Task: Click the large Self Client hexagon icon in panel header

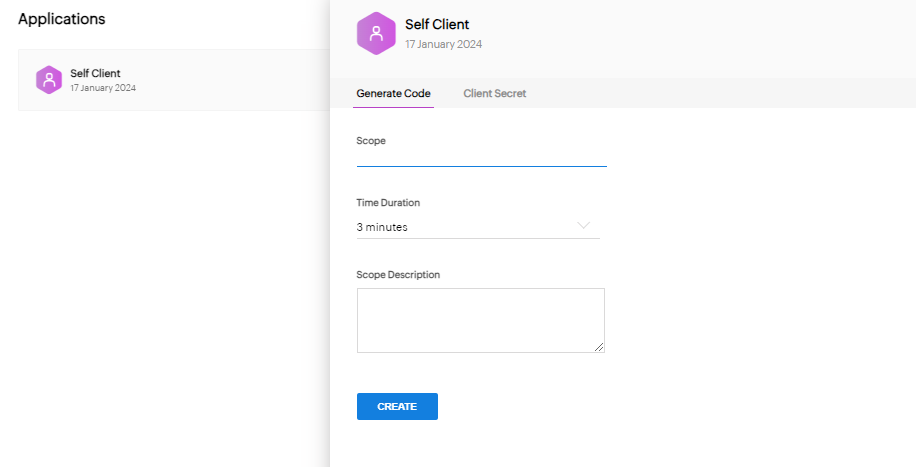Action: (376, 33)
